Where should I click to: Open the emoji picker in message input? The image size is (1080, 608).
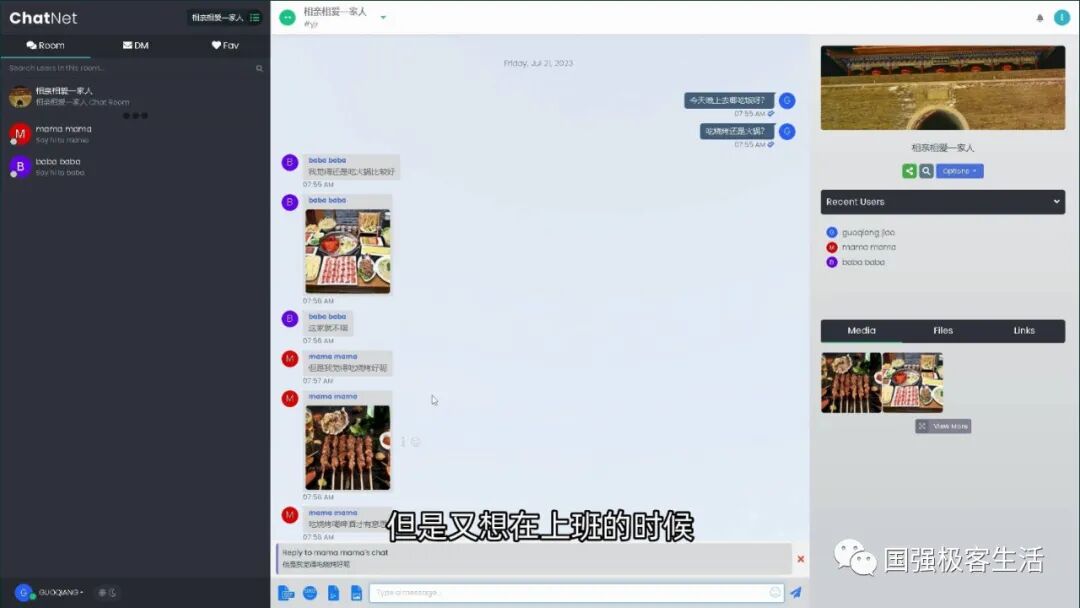[x=775, y=592]
